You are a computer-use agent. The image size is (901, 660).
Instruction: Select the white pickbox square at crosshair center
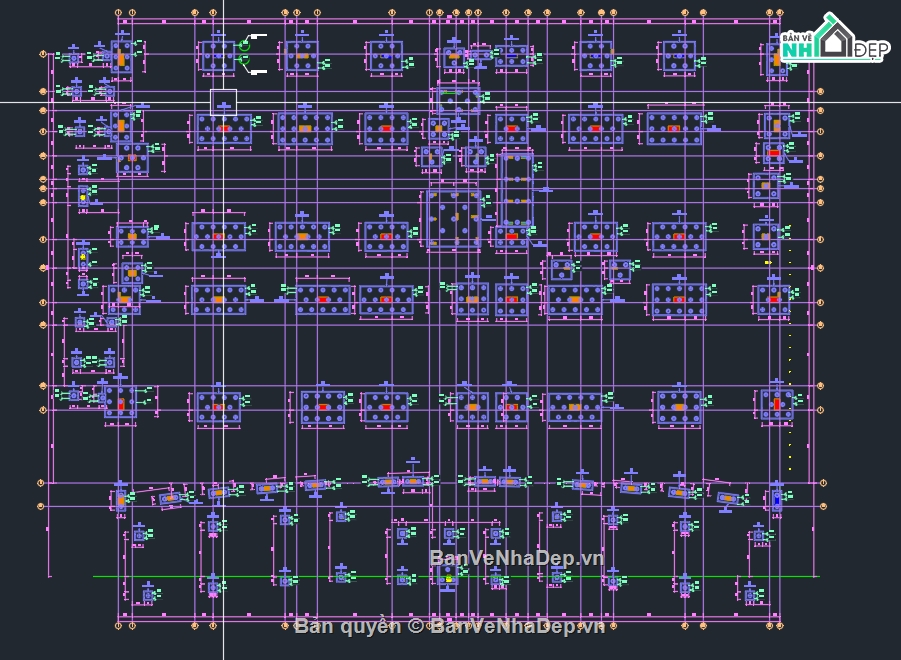coord(224,103)
